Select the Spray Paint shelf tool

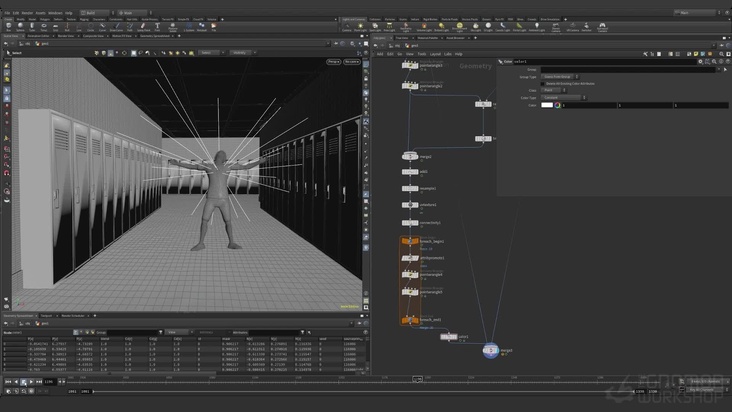pos(143,27)
